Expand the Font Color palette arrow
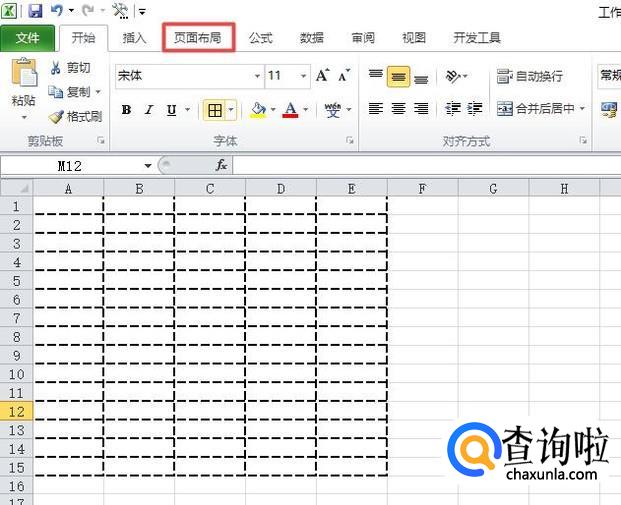 (305, 109)
